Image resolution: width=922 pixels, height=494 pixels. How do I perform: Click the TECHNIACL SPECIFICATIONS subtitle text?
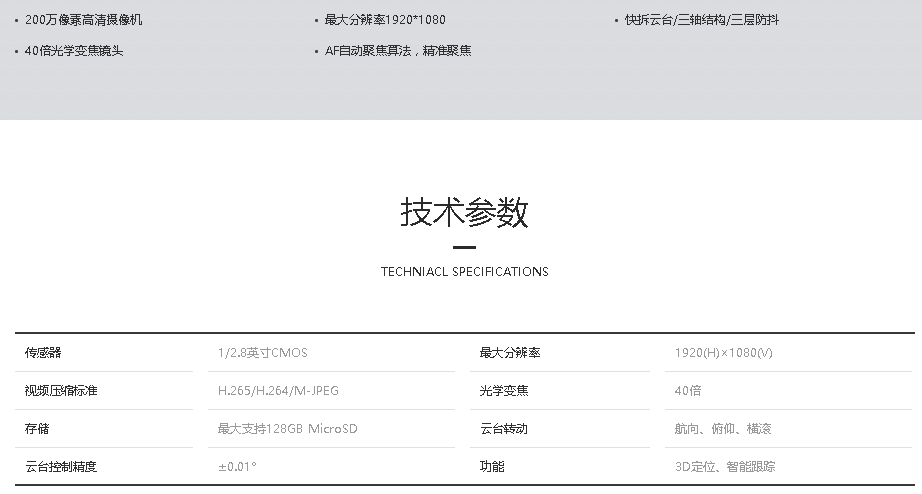coord(464,271)
